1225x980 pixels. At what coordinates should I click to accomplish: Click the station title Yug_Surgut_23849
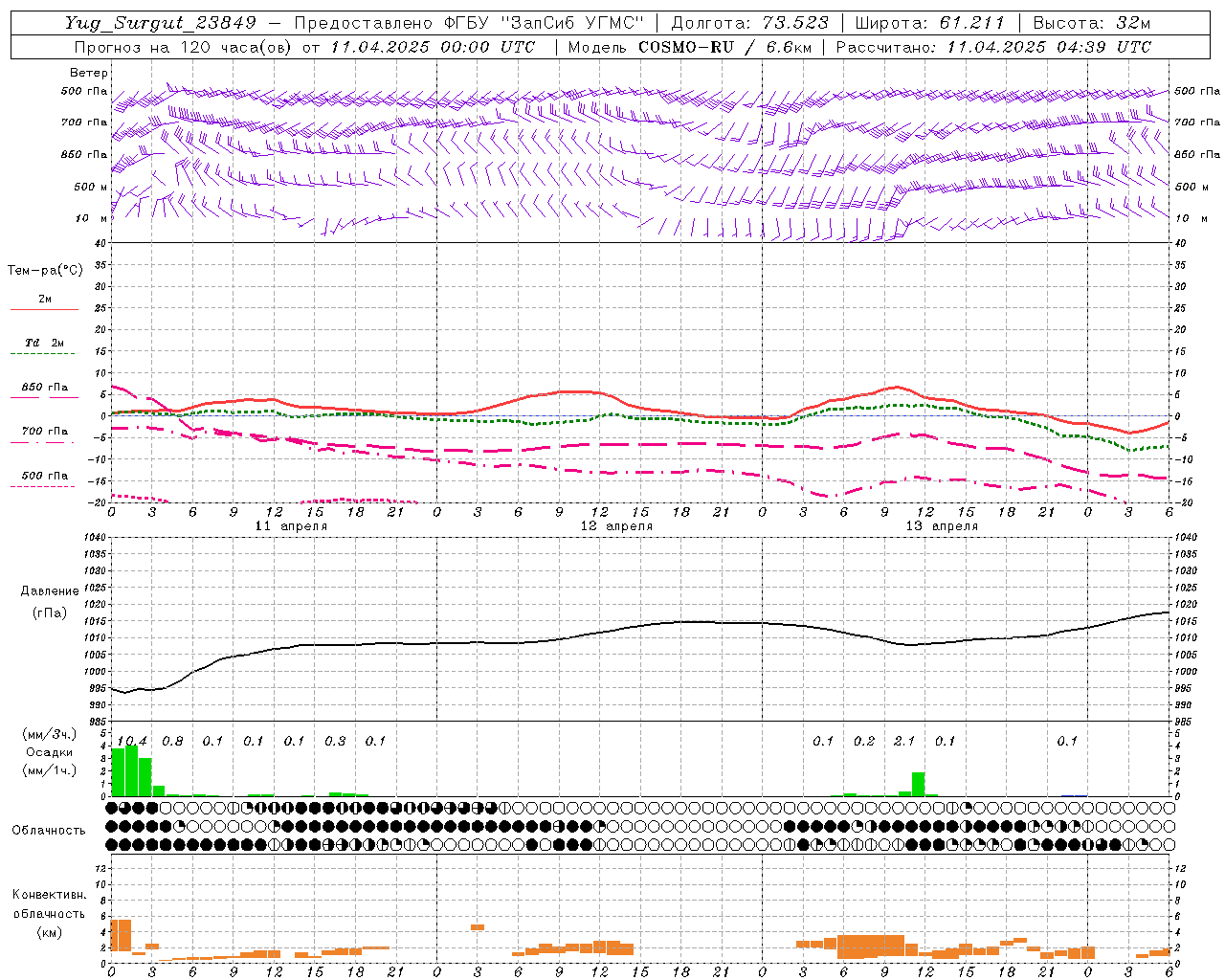(x=161, y=23)
